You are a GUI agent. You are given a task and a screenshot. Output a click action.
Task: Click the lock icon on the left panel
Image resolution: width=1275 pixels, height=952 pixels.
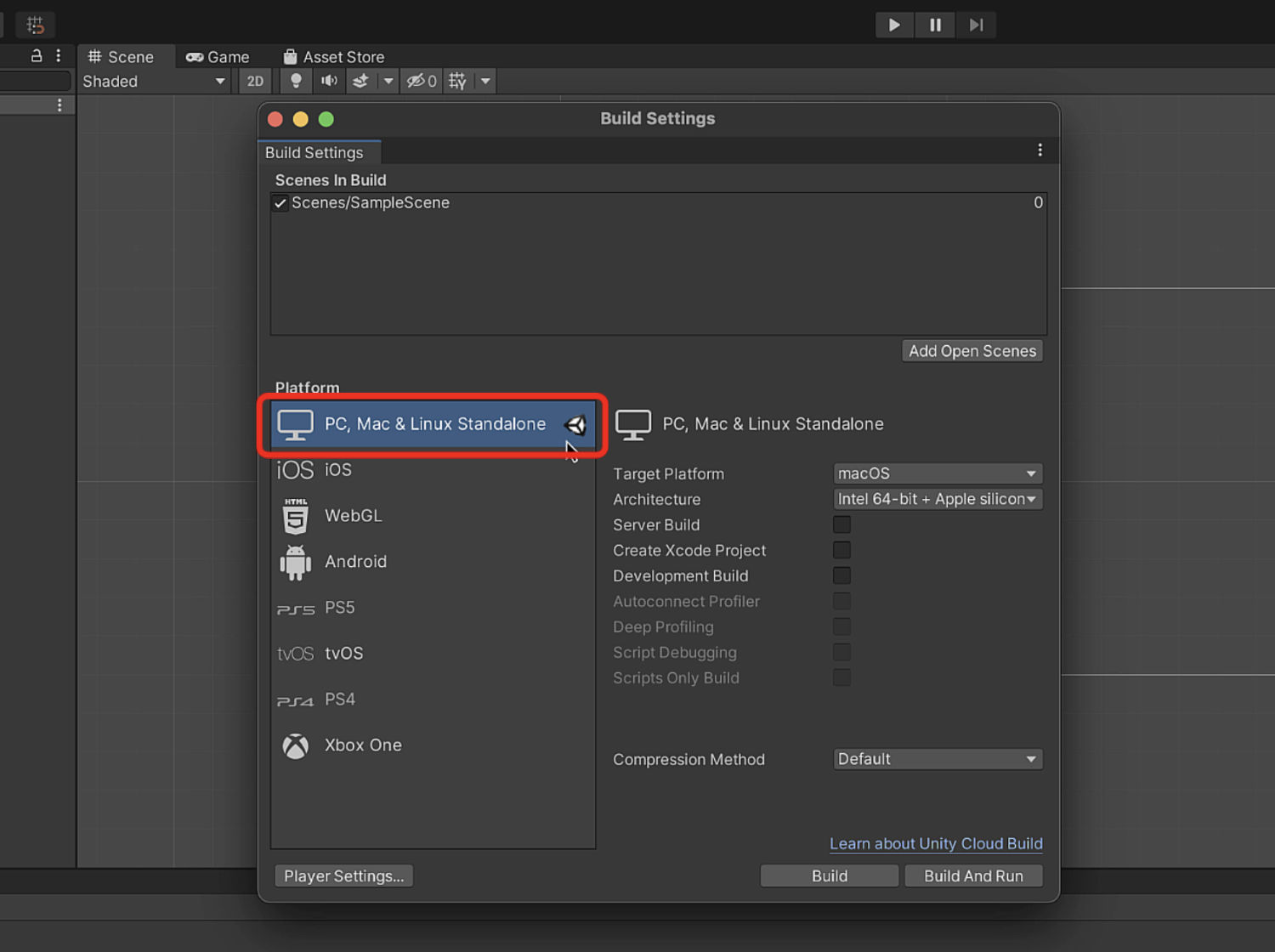coord(37,56)
